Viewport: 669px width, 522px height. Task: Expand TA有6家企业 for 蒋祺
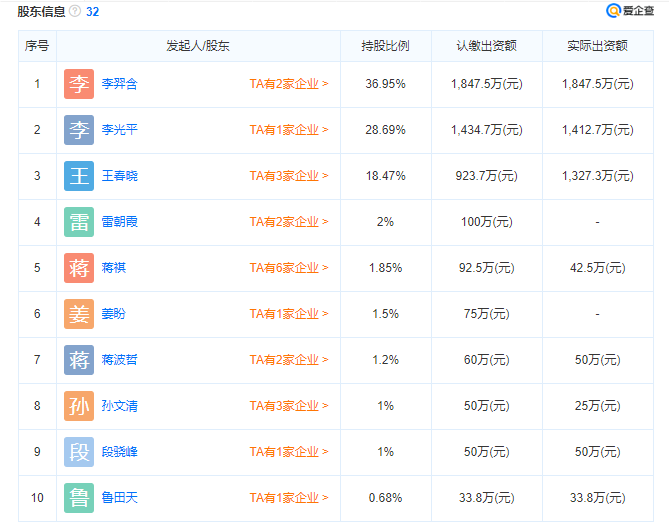[289, 268]
